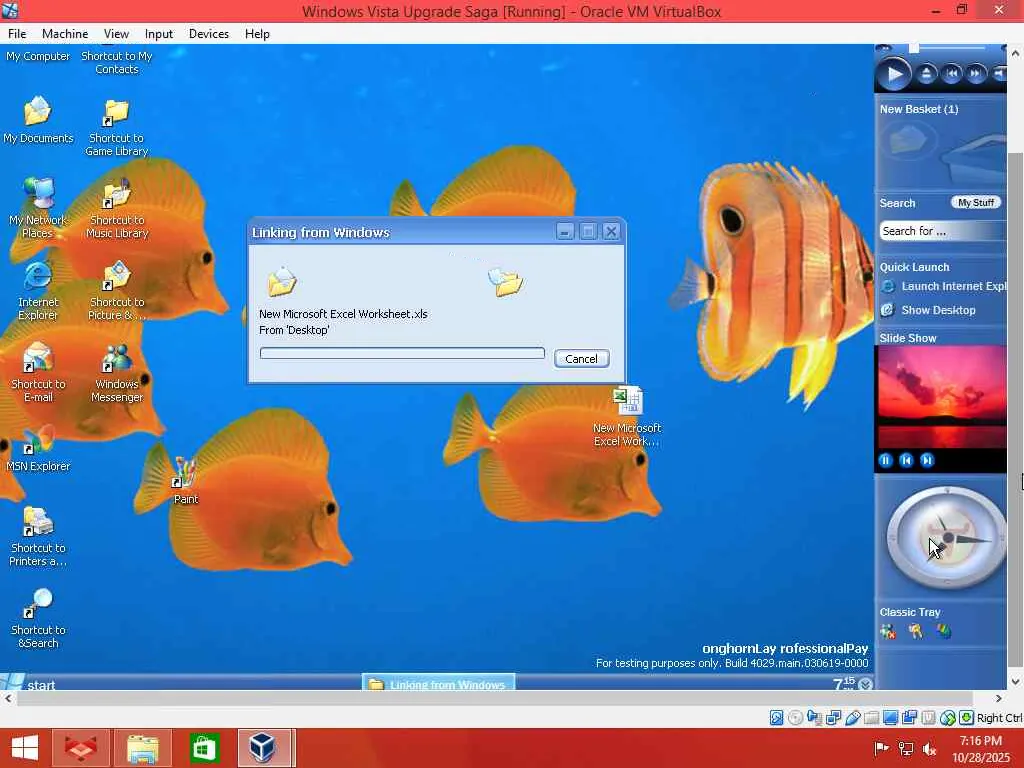This screenshot has height=768, width=1024.
Task: Click the media player seek slider handle
Action: (x=914, y=48)
